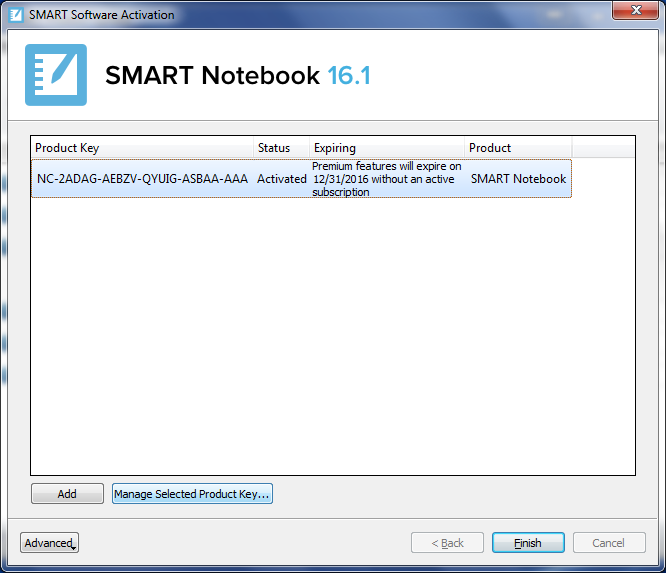This screenshot has height=573, width=666.
Task: Sort by the Product column header
Action: 518,148
